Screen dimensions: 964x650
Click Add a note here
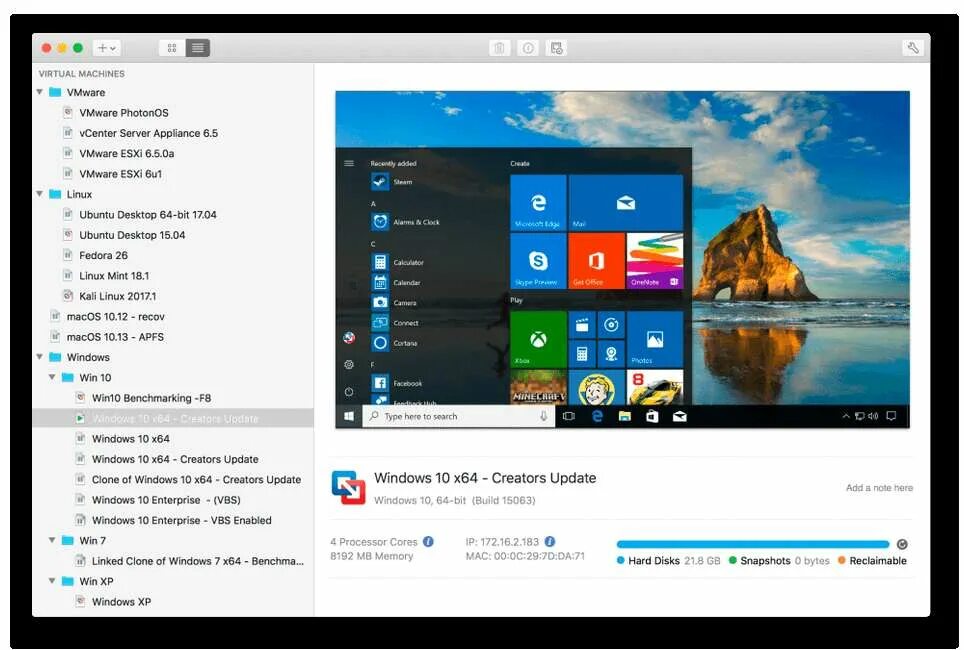click(879, 488)
